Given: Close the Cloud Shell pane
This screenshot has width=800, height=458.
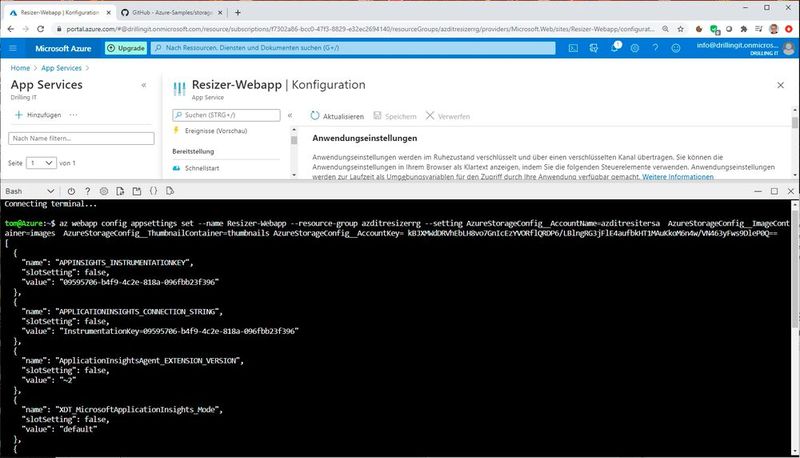Looking at the screenshot, I should pyautogui.click(x=791, y=191).
